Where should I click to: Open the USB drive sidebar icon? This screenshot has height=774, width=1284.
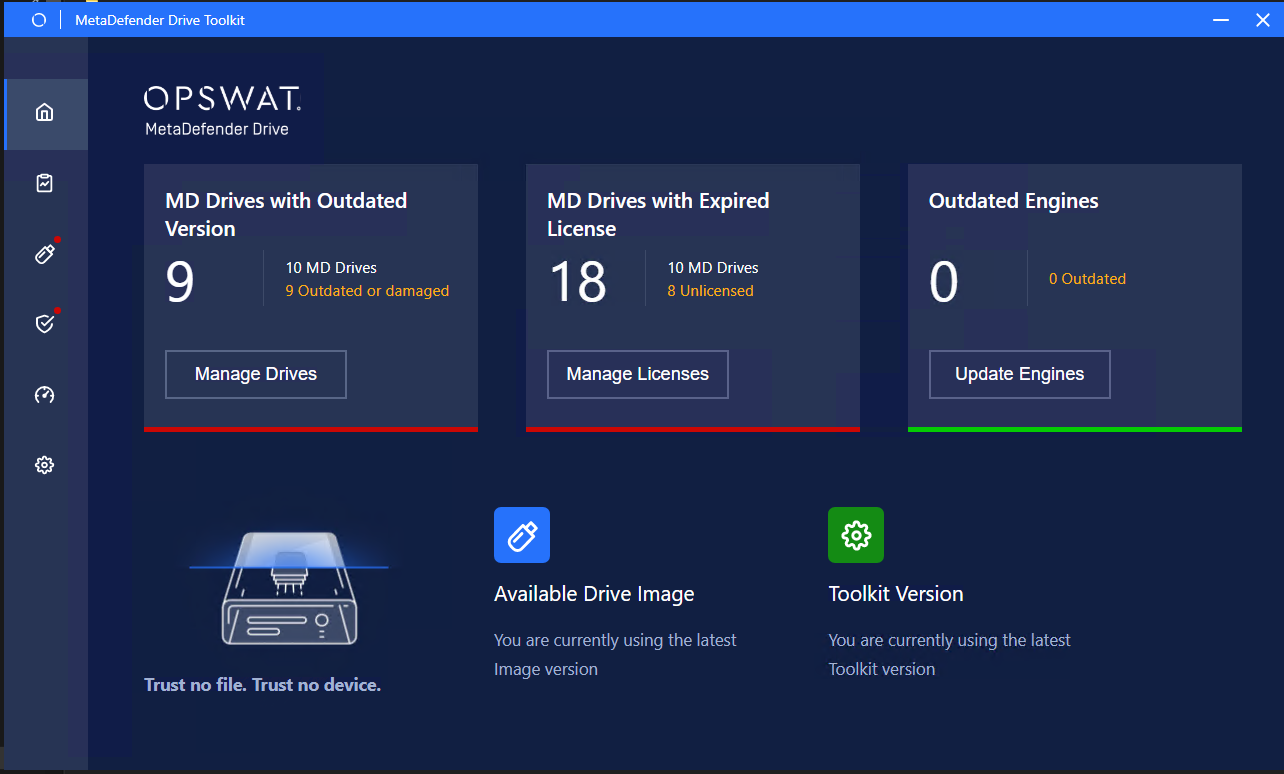[x=45, y=254]
